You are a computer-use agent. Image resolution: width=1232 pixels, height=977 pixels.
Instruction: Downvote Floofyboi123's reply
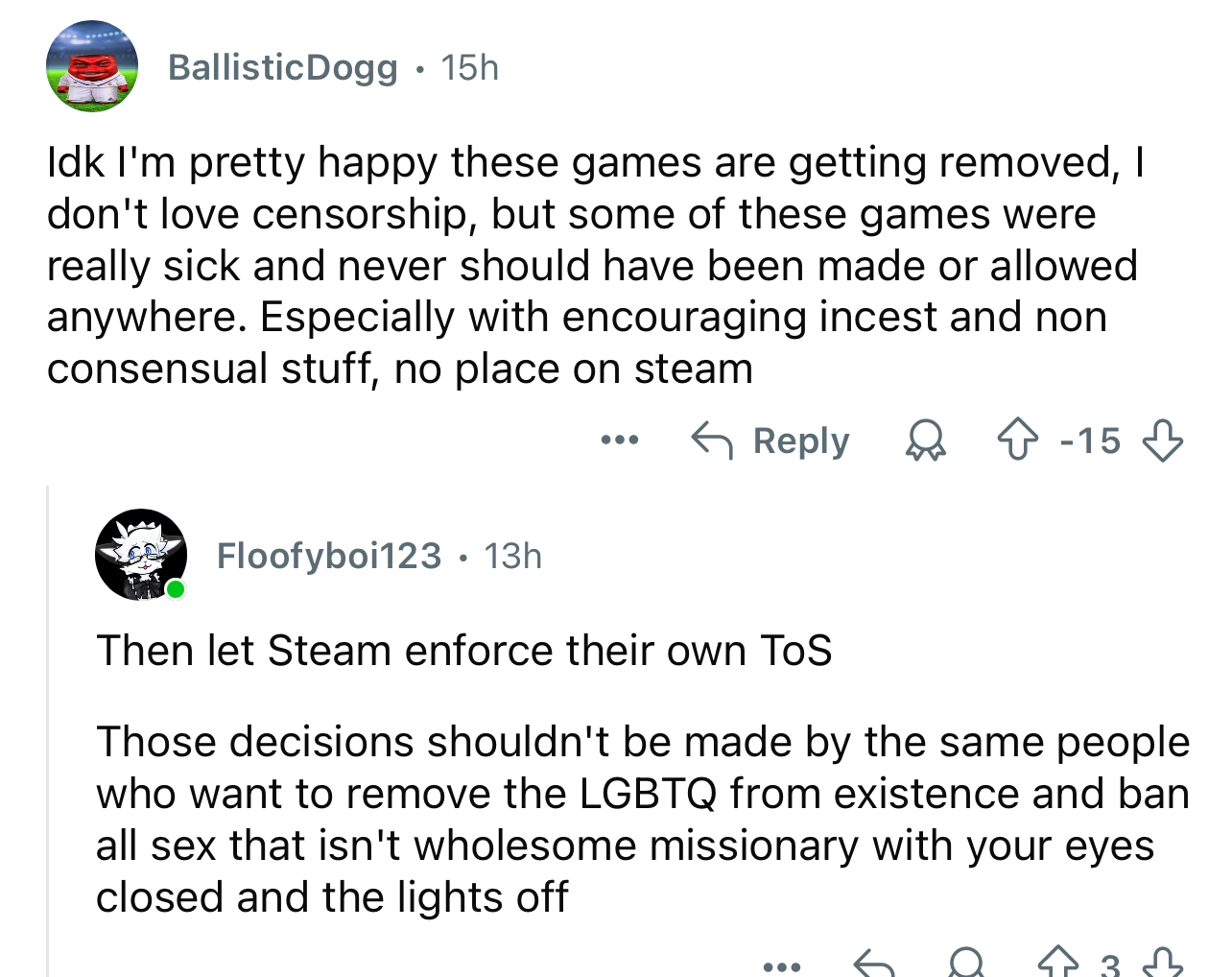[x=1164, y=963]
